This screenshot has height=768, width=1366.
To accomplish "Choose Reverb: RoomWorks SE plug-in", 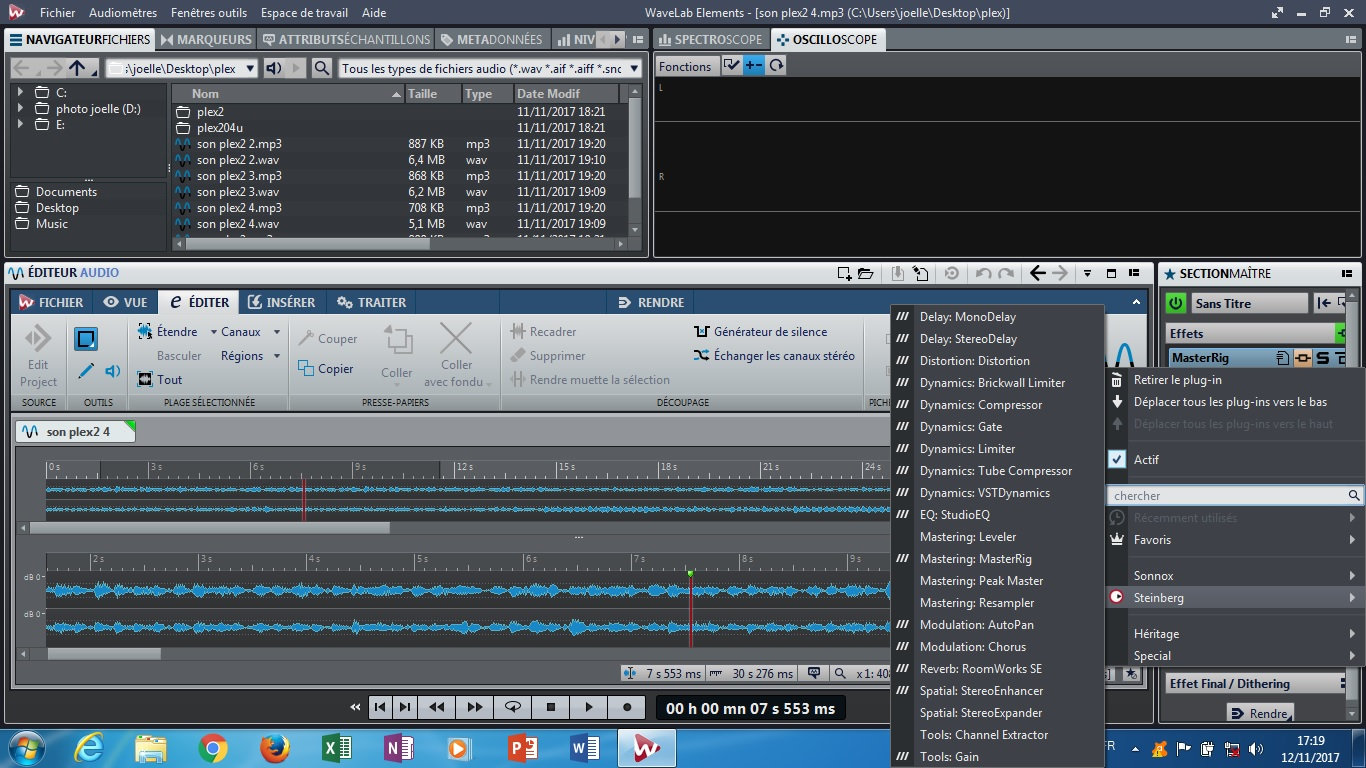I will click(980, 669).
